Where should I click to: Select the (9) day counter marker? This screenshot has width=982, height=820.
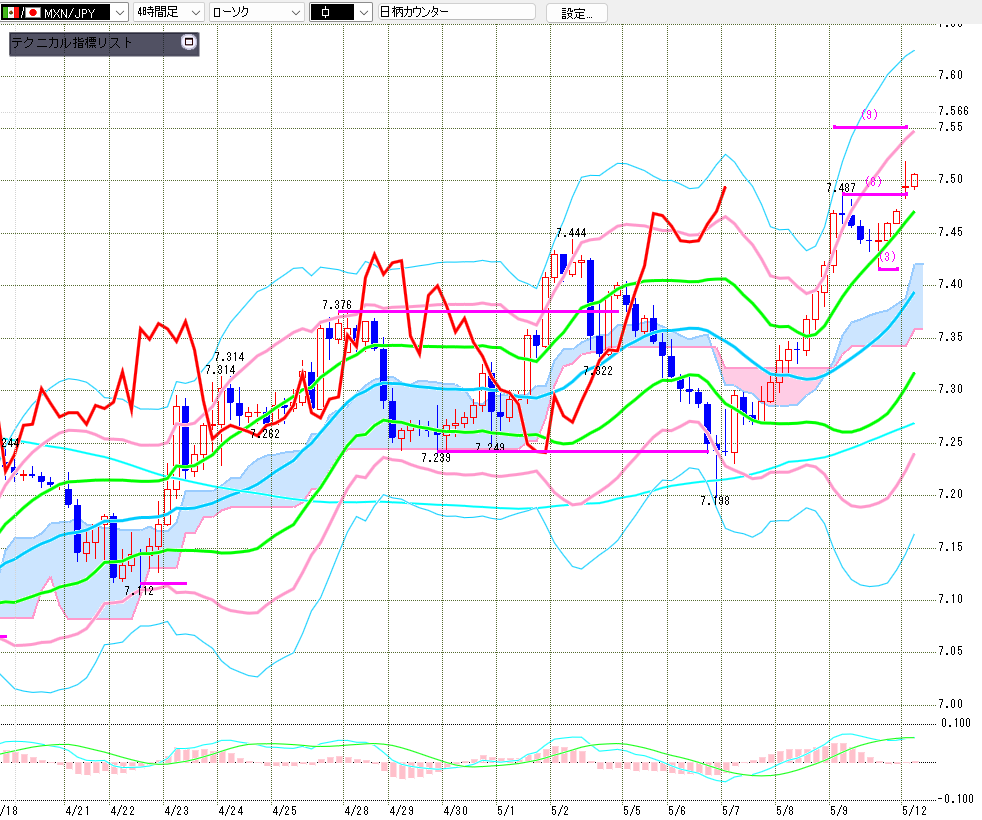[869, 115]
